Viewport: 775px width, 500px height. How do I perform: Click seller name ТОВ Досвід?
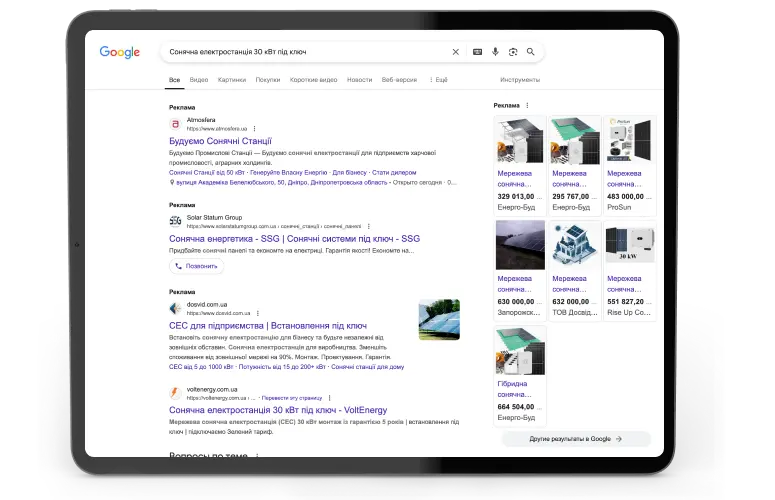tap(575, 312)
